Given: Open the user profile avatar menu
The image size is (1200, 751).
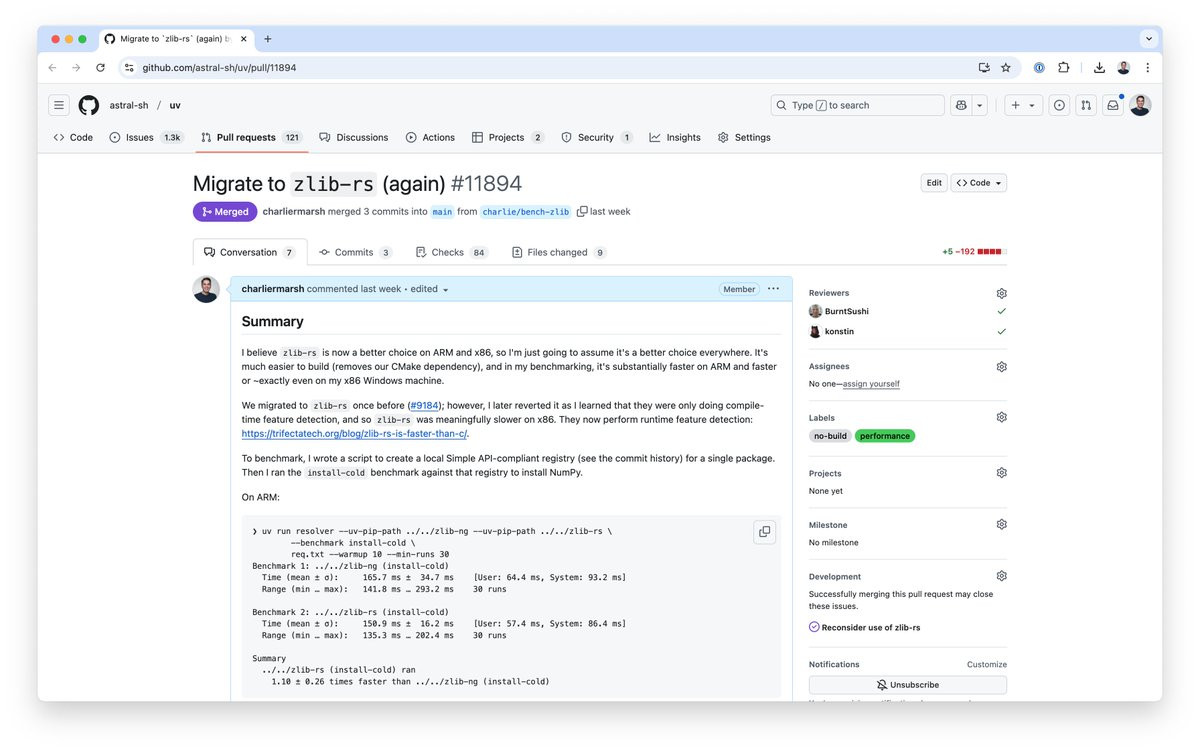Looking at the screenshot, I should coord(1140,105).
